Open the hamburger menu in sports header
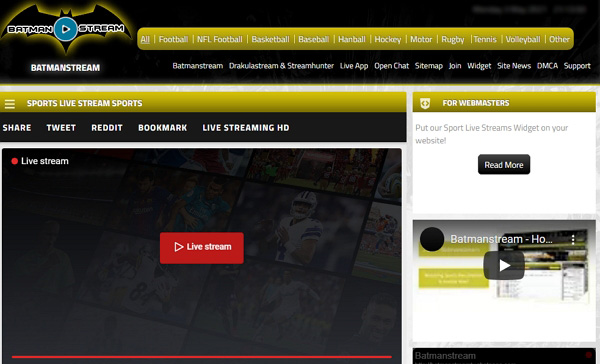This screenshot has width=600, height=364. pos(10,104)
